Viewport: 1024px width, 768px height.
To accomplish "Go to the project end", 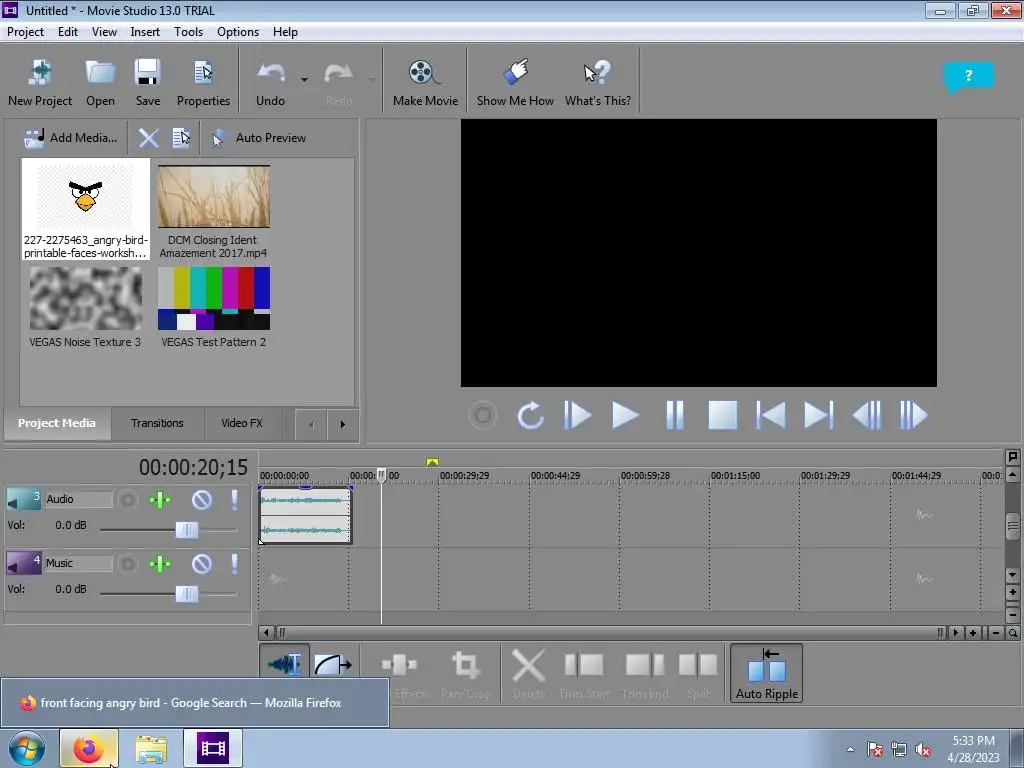I will pos(818,415).
